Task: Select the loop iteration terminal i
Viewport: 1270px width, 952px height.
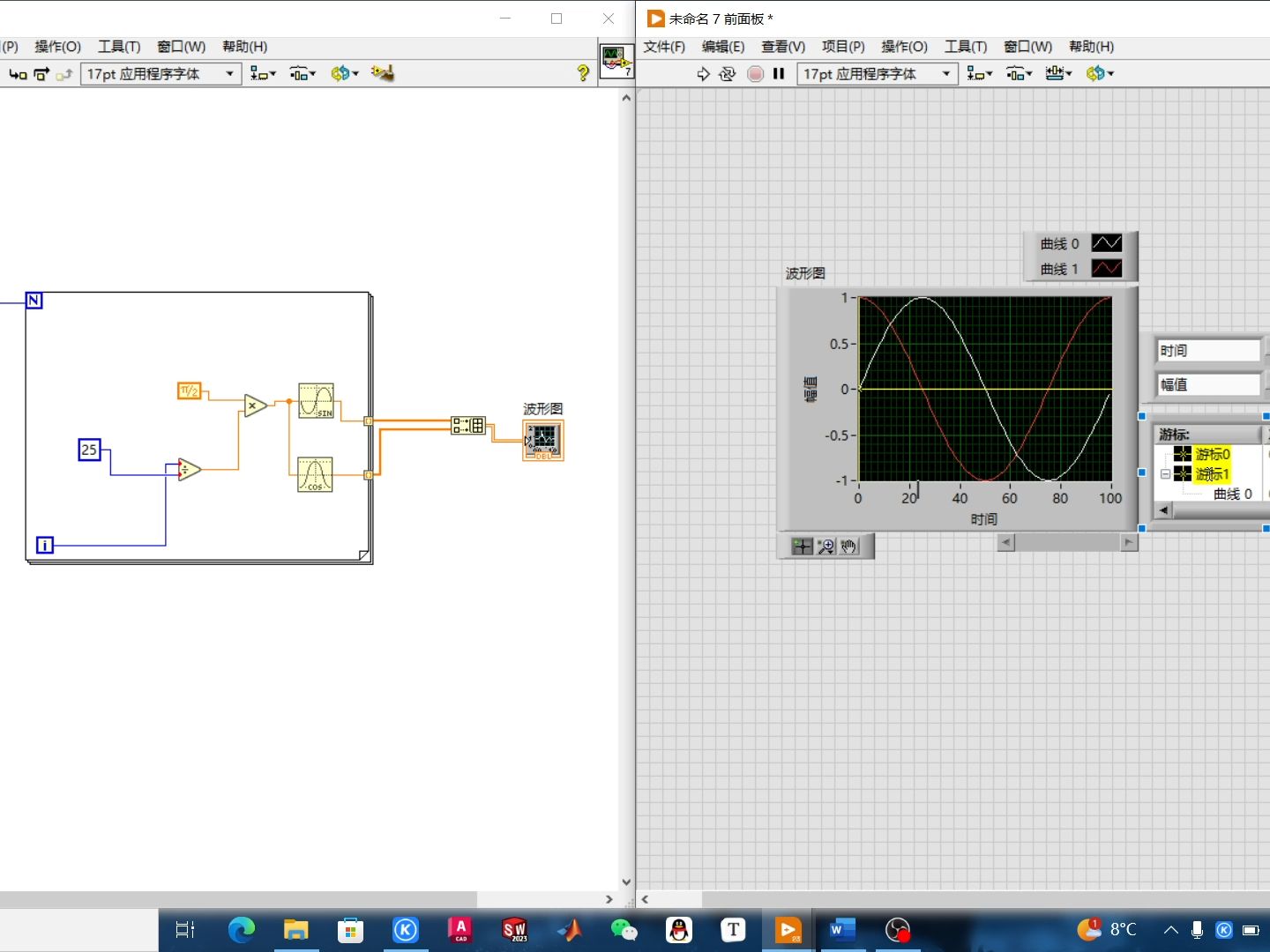Action: click(45, 546)
